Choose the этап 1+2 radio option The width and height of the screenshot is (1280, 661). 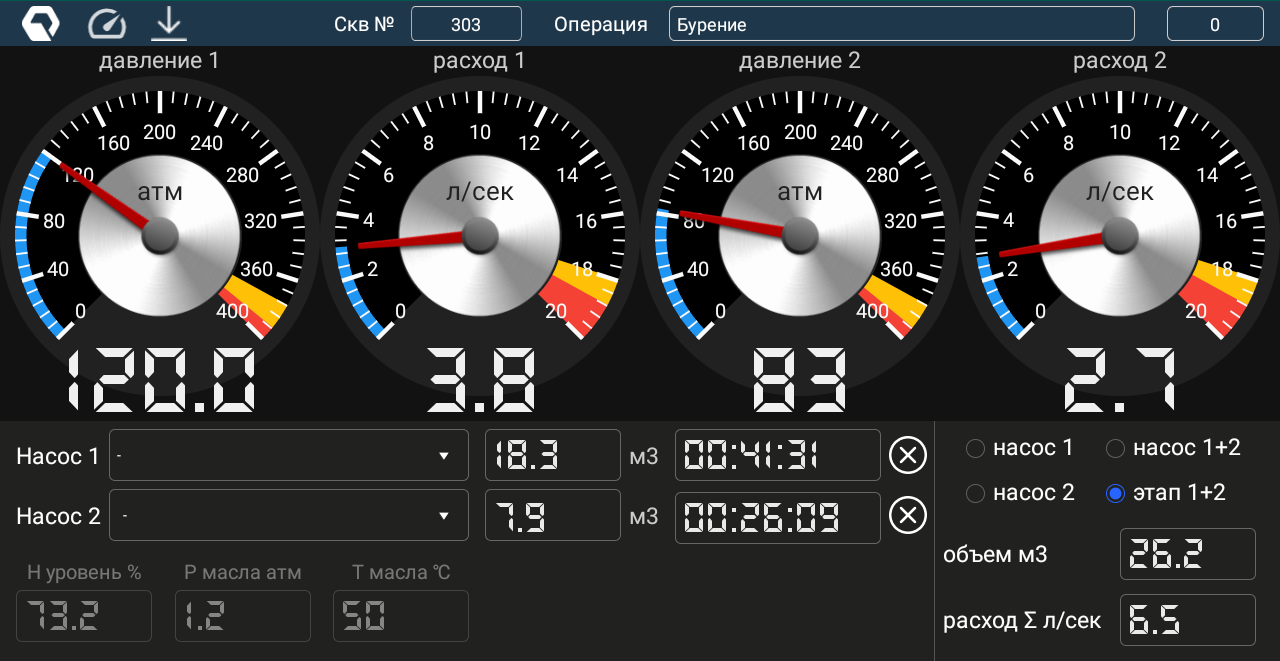1116,493
